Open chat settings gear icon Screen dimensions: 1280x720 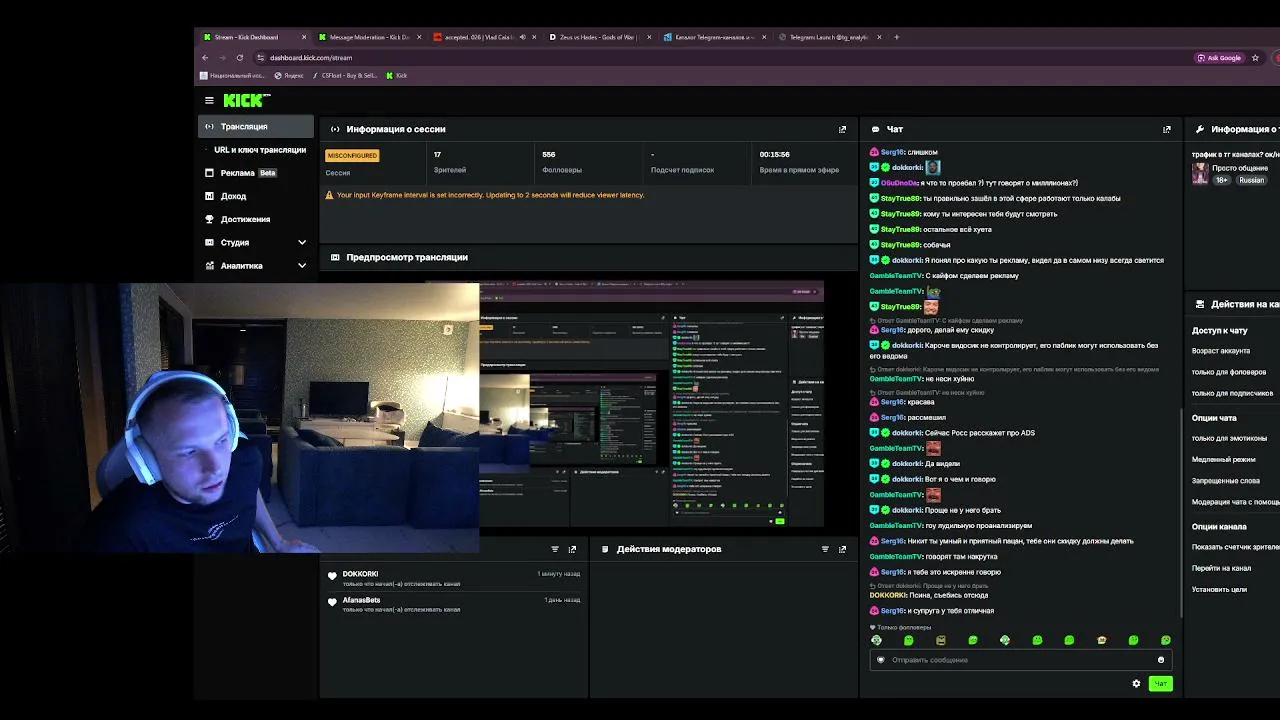click(1136, 684)
